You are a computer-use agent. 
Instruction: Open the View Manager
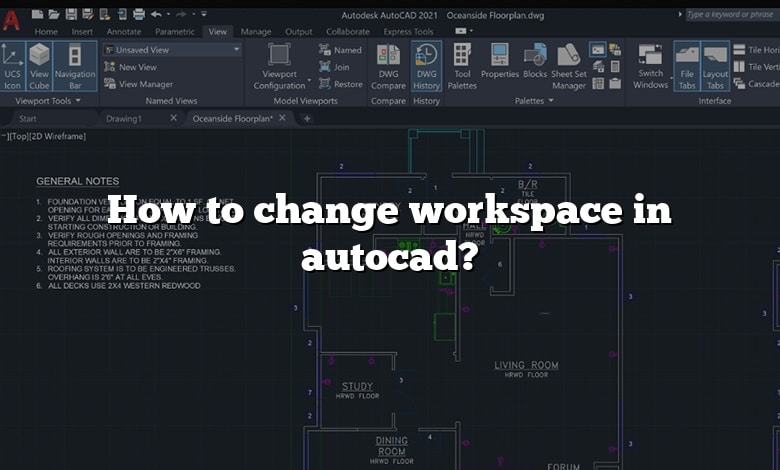tap(145, 84)
